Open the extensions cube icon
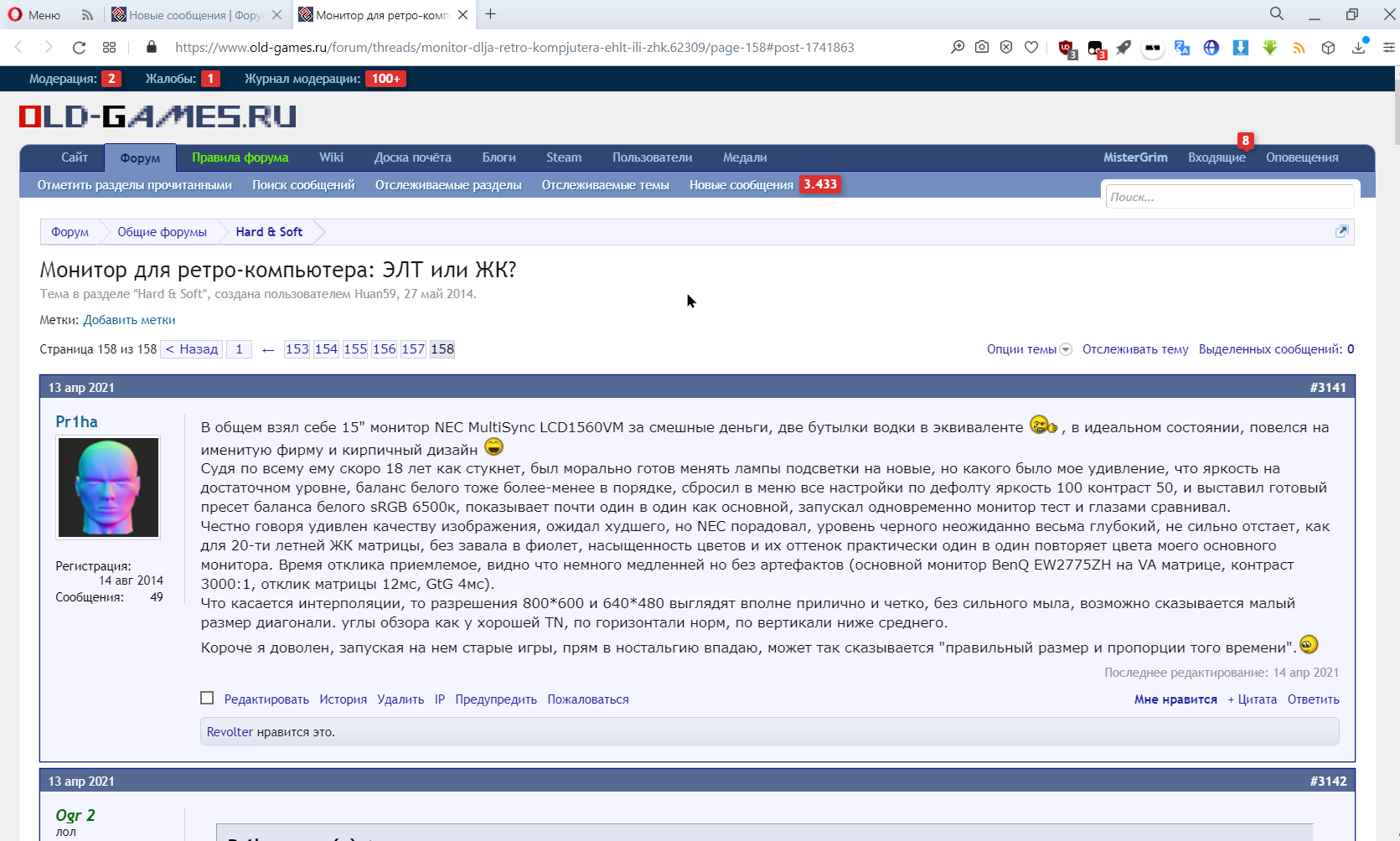This screenshot has width=1400, height=841. [1328, 48]
